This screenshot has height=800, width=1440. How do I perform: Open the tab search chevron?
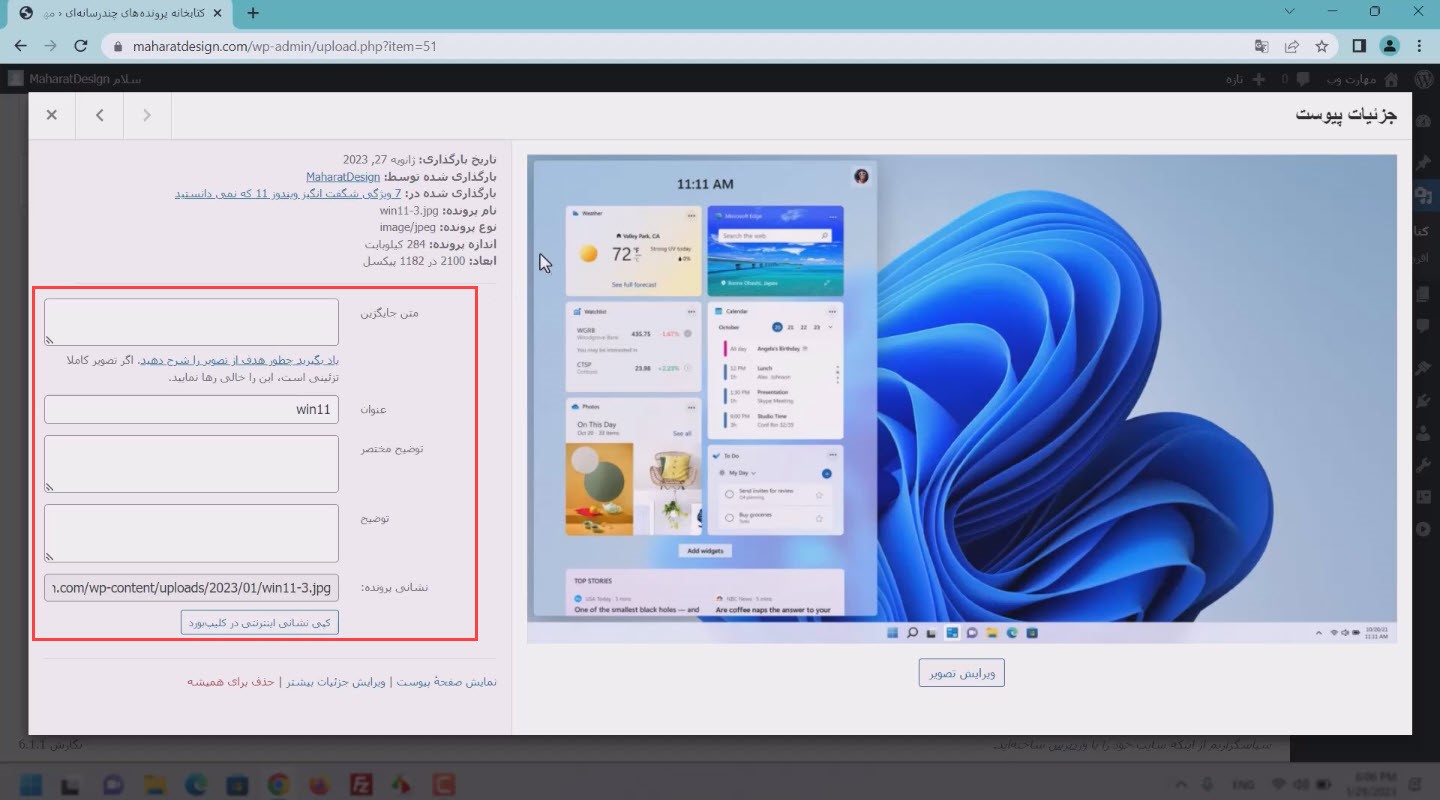click(1288, 12)
